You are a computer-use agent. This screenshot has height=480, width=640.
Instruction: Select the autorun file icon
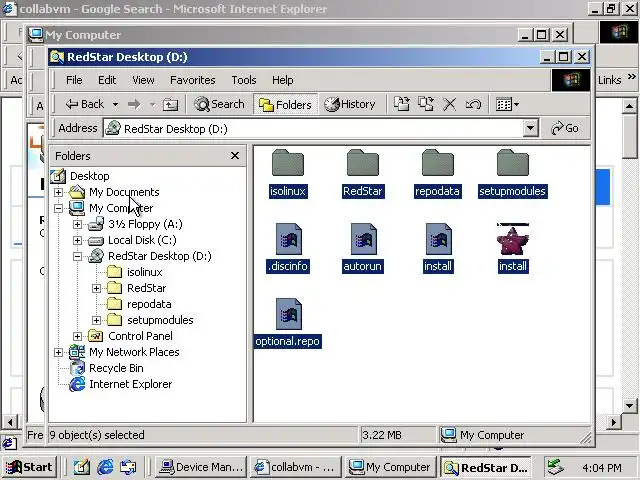click(x=363, y=239)
